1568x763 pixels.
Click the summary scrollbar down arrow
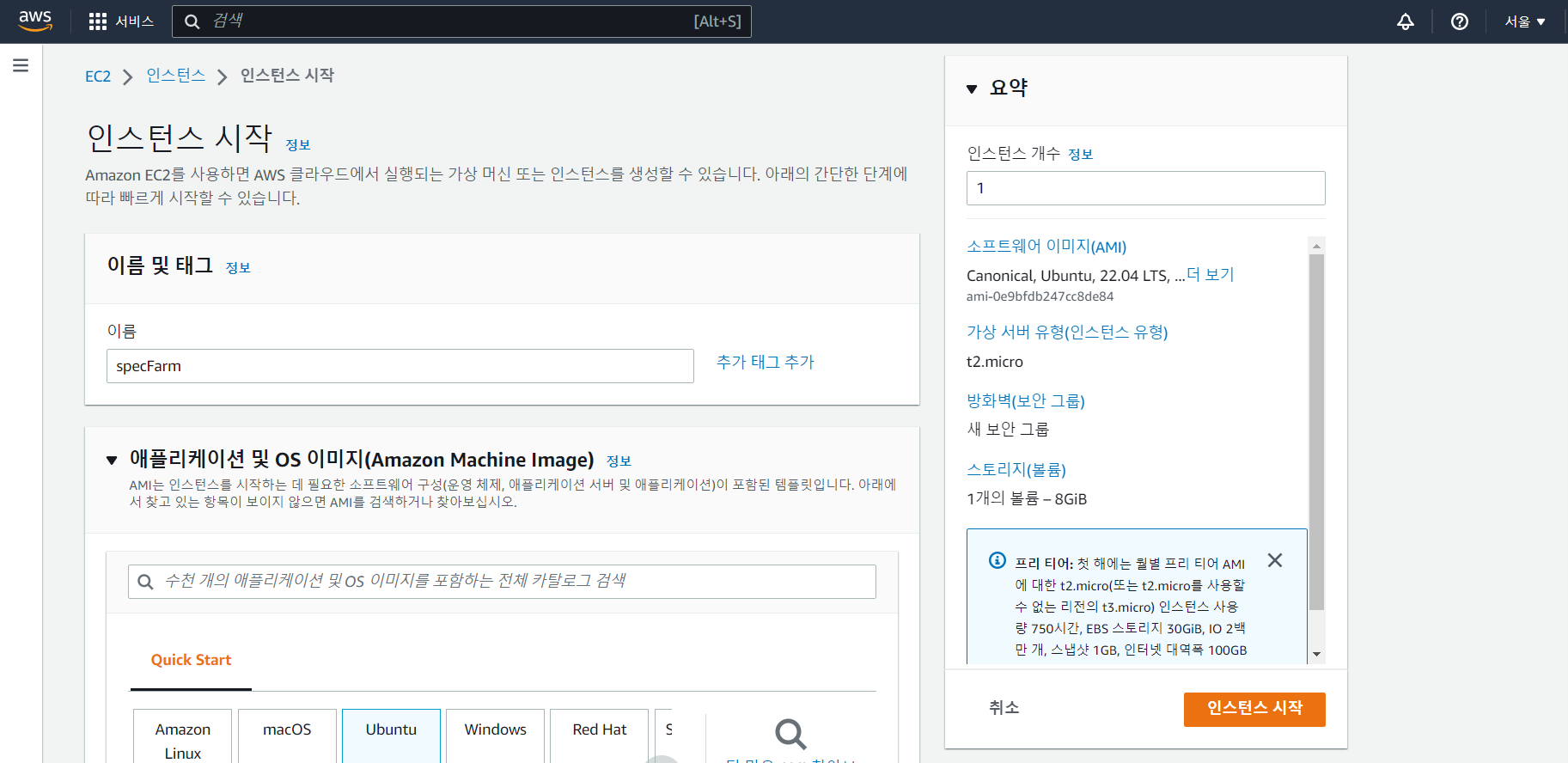[1316, 655]
